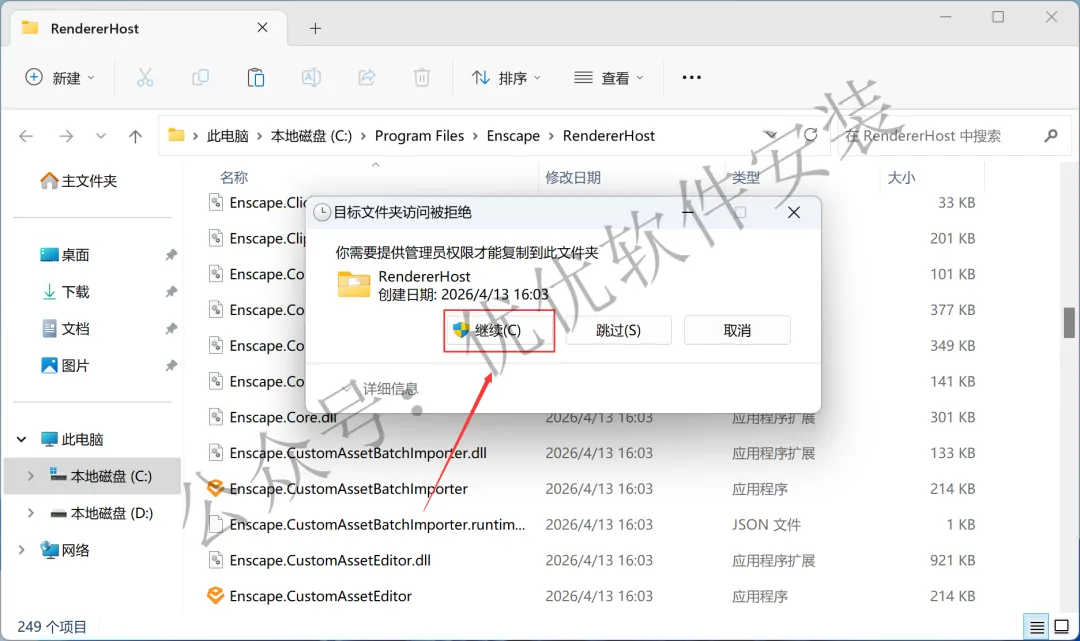Click 此电脑 in the address breadcrumb
The width and height of the screenshot is (1080, 641).
(227, 136)
